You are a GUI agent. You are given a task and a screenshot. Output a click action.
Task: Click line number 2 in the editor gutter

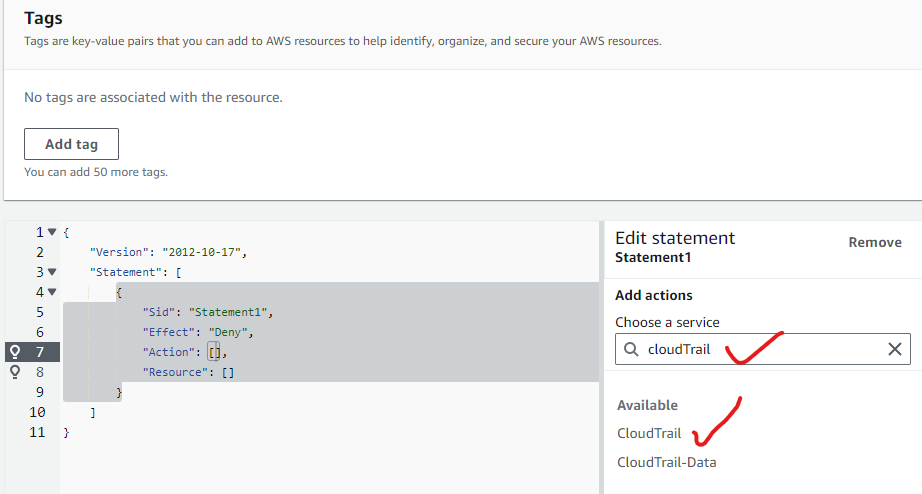click(x=39, y=252)
